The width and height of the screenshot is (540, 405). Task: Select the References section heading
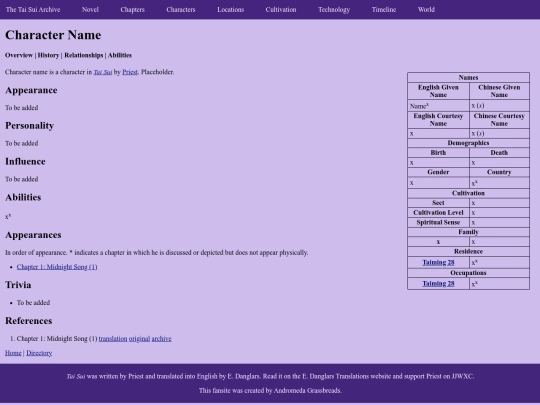pyautogui.click(x=29, y=321)
